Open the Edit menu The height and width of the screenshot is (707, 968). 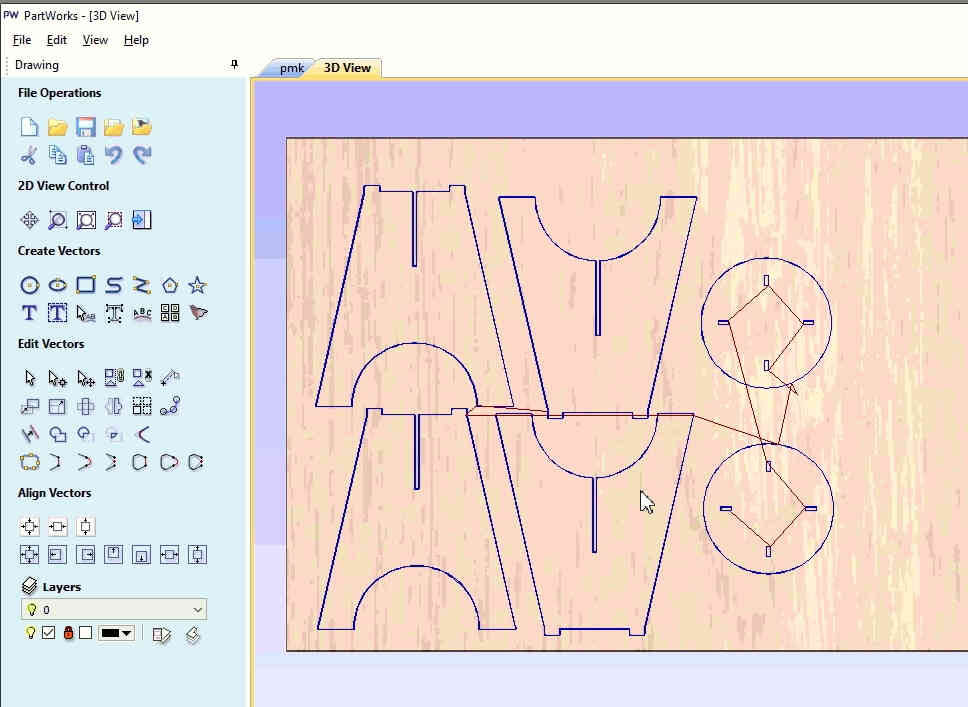(57, 40)
